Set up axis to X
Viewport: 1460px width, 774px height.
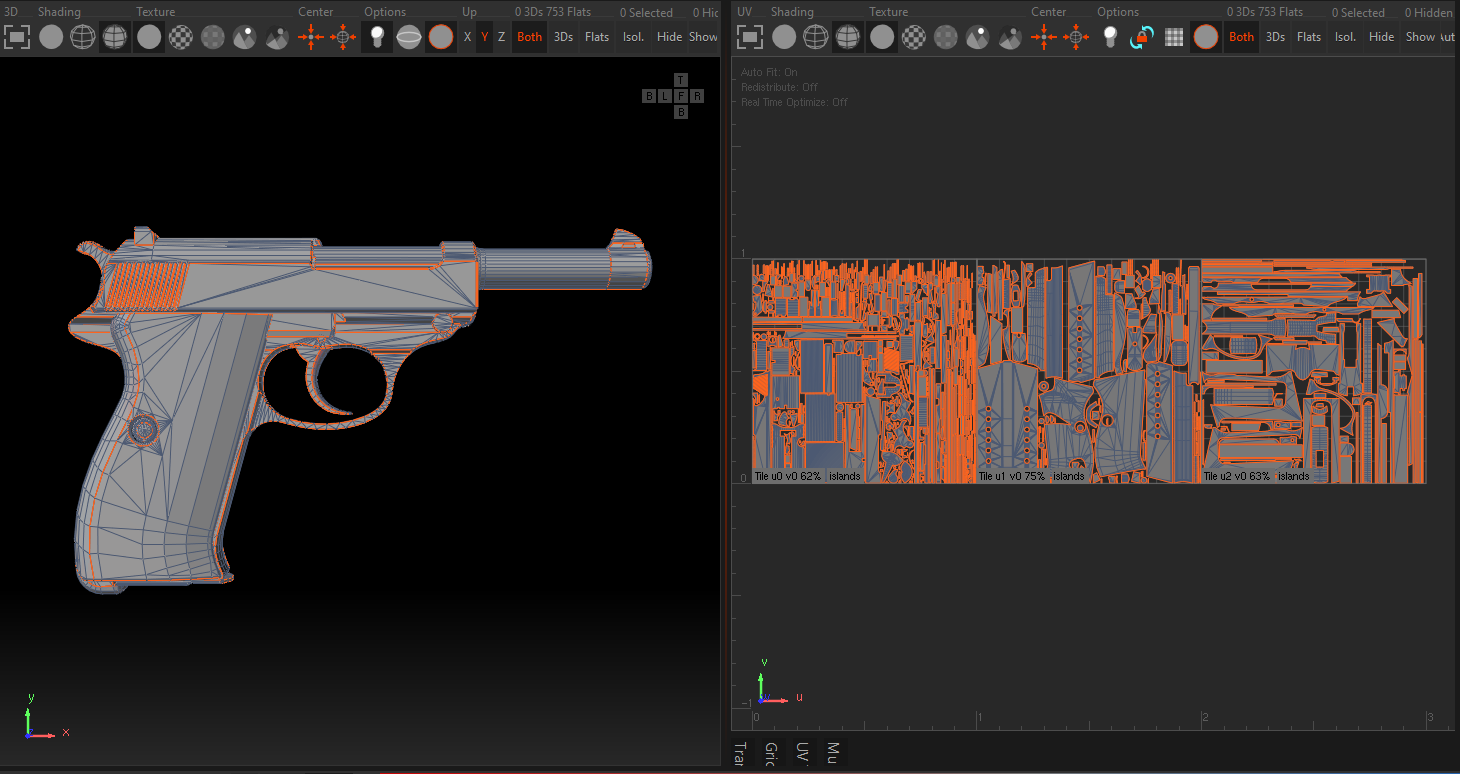click(x=467, y=37)
